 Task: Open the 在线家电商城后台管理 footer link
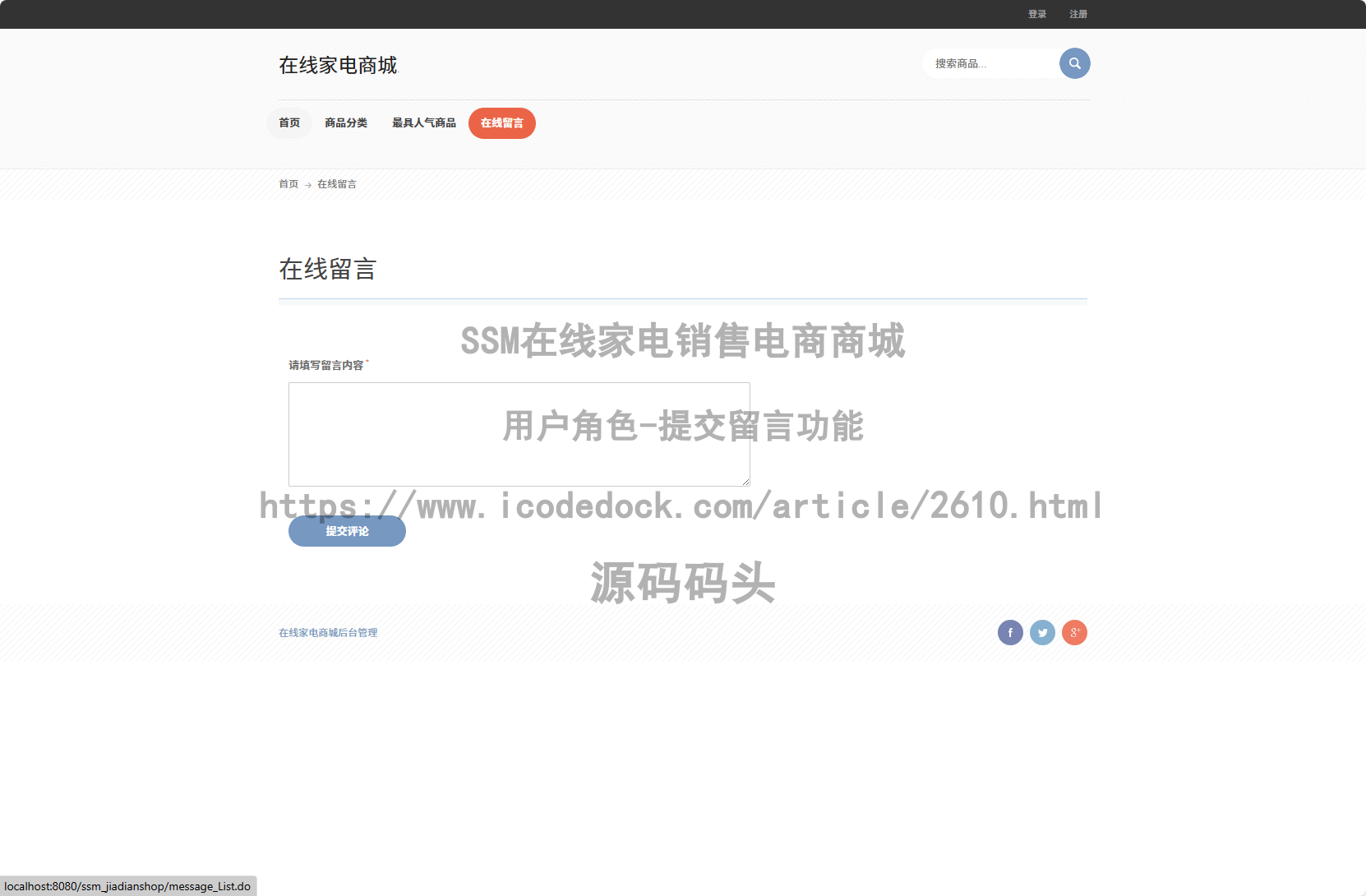pos(327,632)
